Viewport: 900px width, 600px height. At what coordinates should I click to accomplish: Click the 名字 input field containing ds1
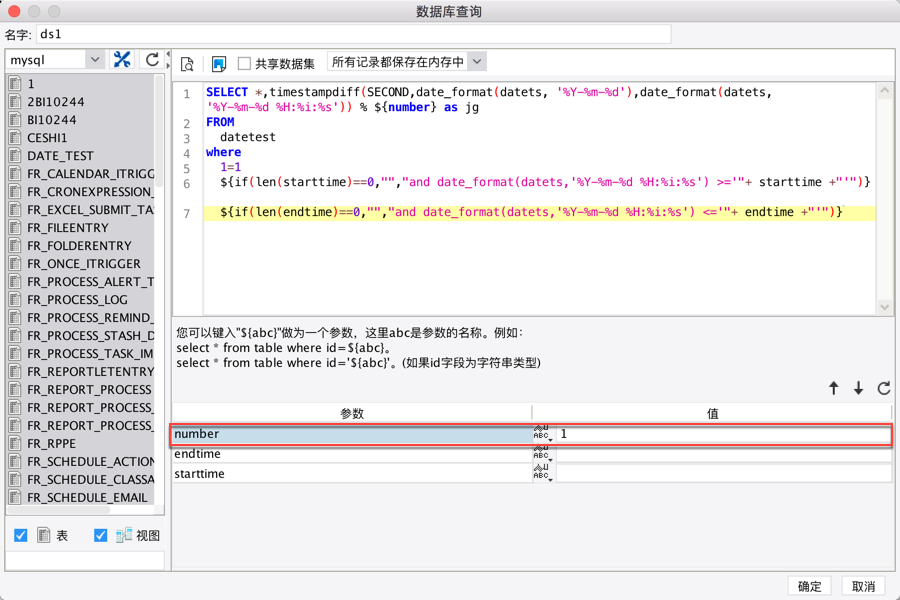354,34
